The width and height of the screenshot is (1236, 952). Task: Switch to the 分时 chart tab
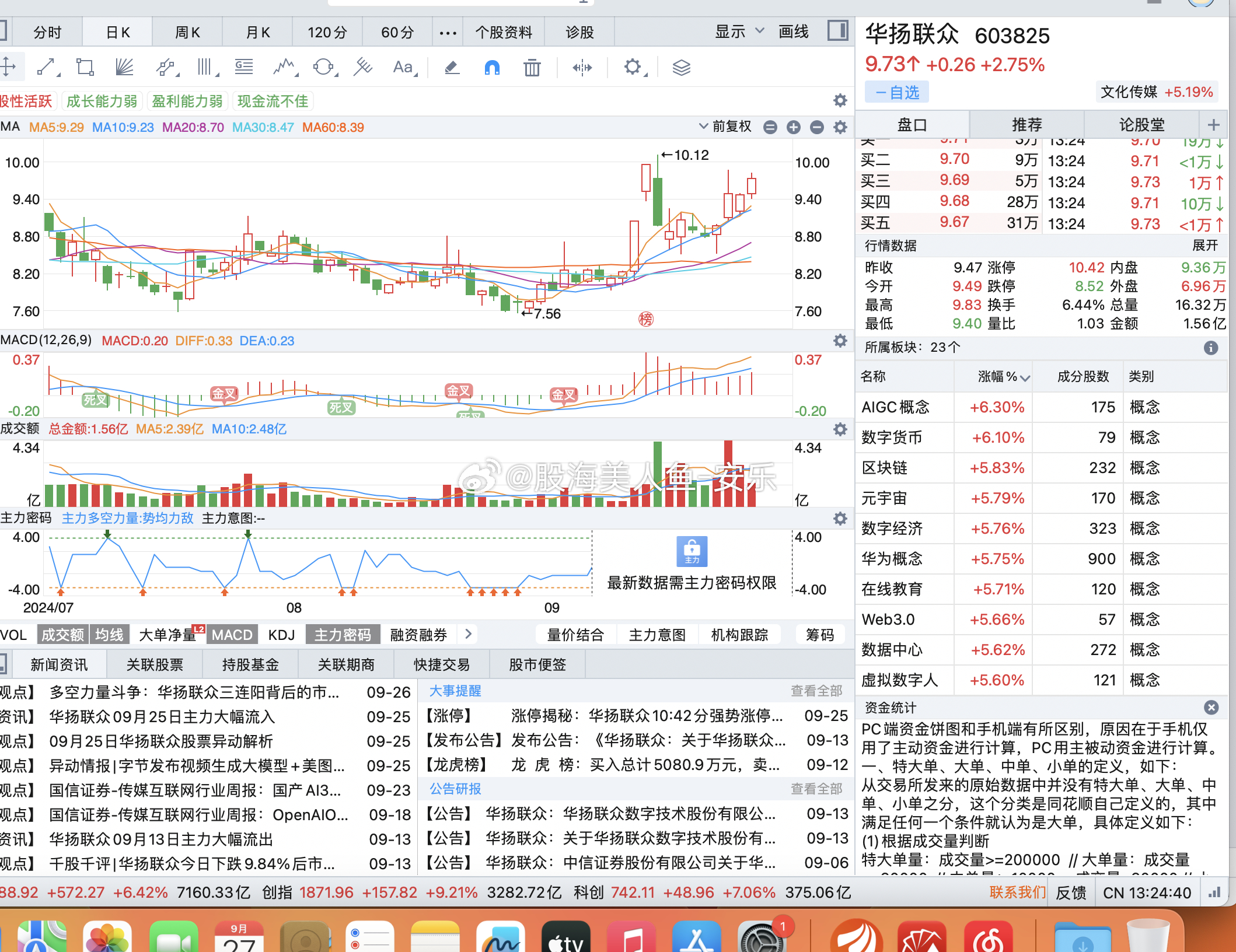click(47, 32)
